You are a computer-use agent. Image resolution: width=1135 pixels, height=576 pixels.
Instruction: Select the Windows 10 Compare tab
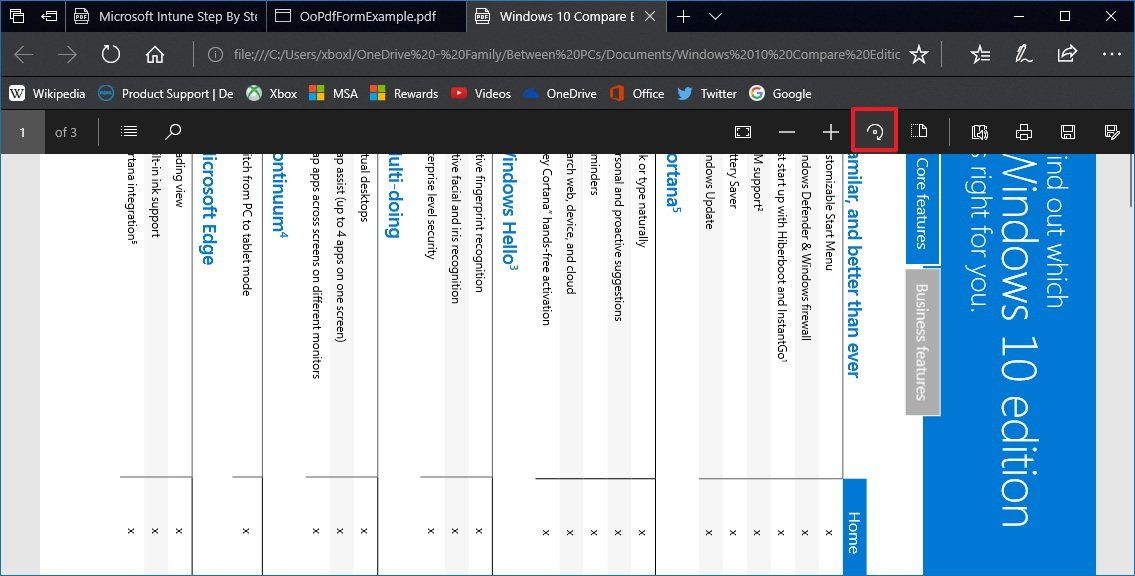[x=566, y=17]
